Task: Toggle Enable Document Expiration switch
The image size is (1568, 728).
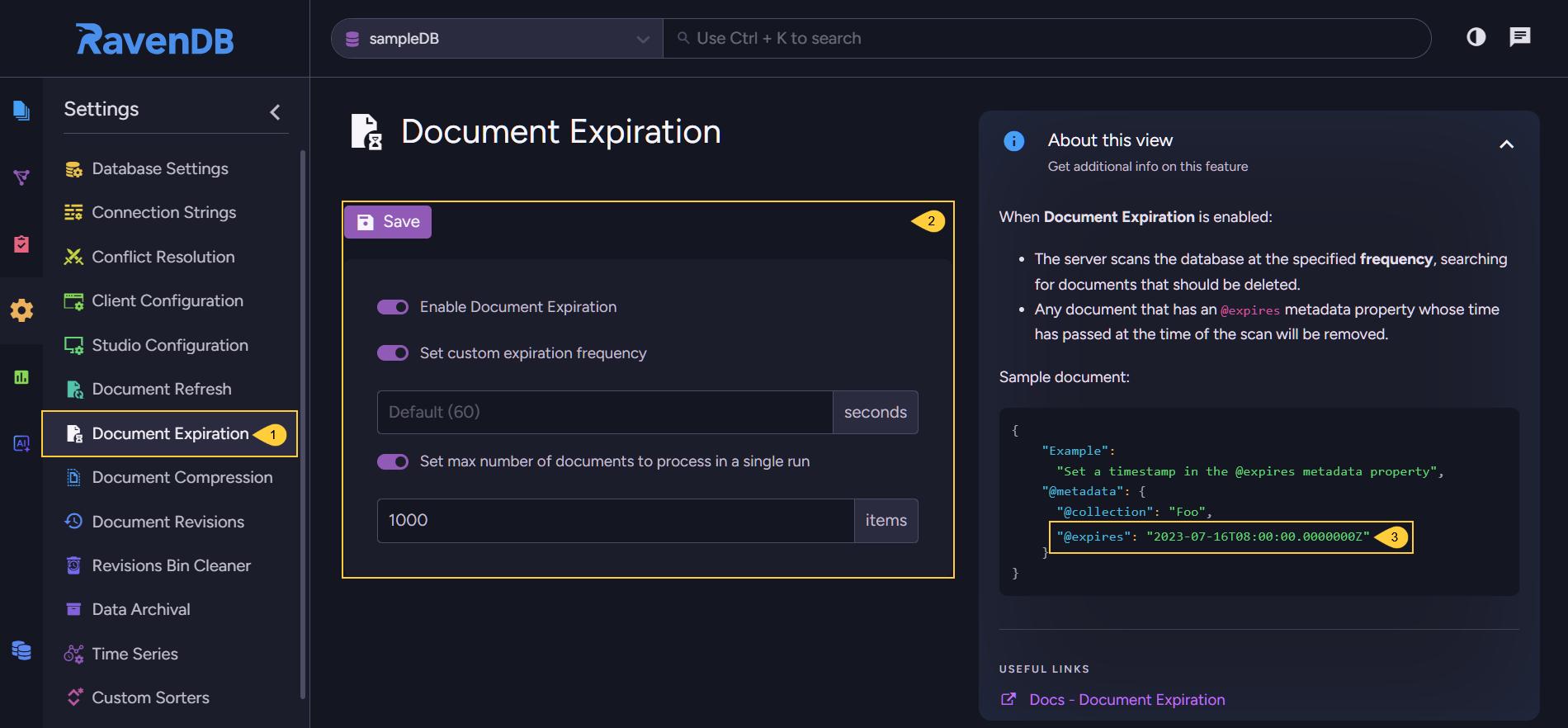Action: pos(393,307)
